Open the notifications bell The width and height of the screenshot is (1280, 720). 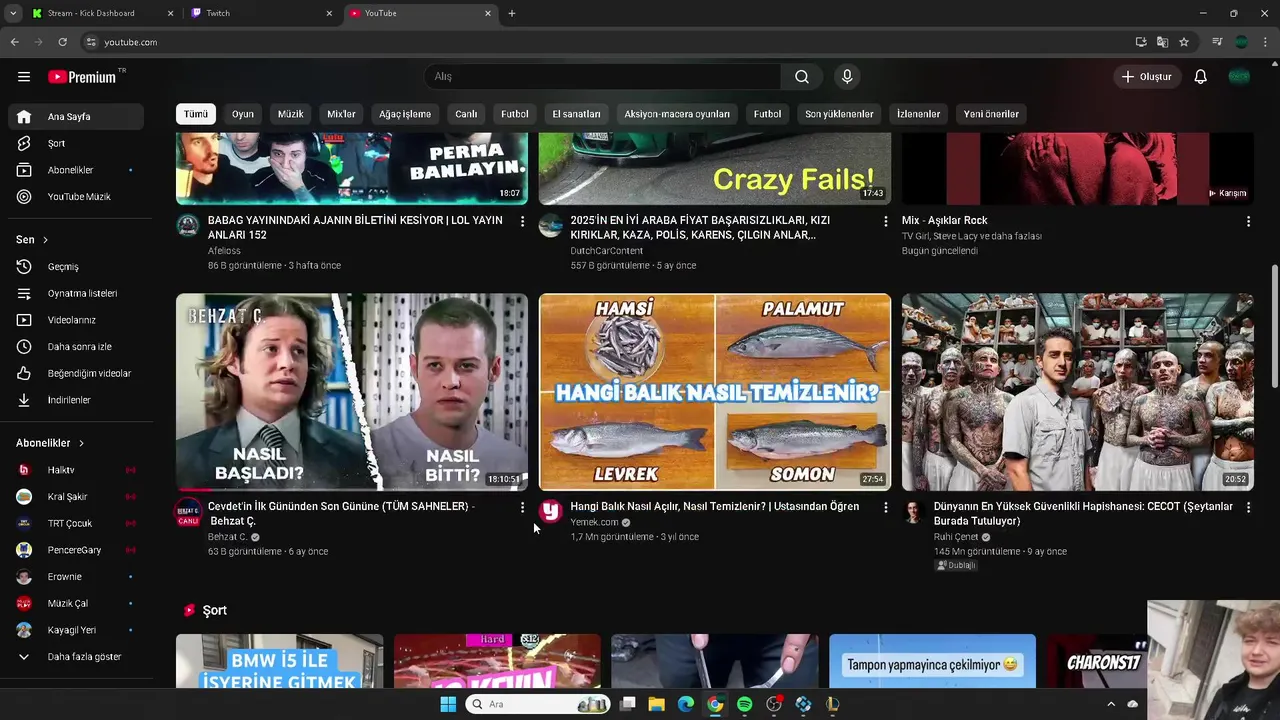1201,77
